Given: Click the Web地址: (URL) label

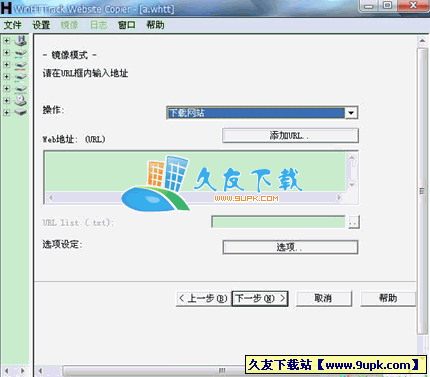Looking at the screenshot, I should [74, 139].
